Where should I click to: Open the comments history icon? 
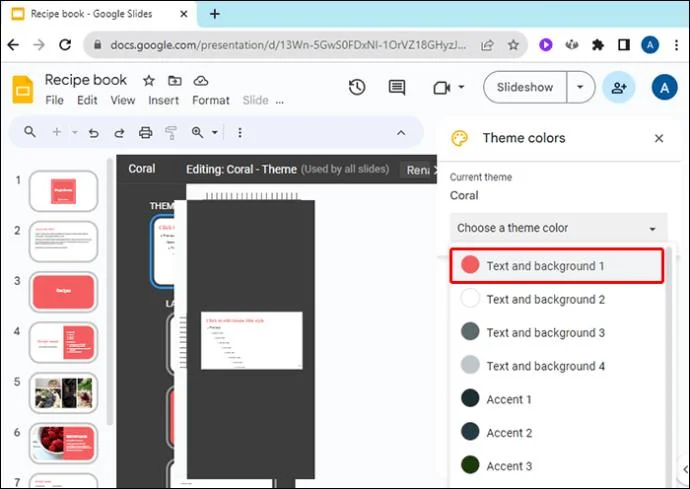(396, 87)
